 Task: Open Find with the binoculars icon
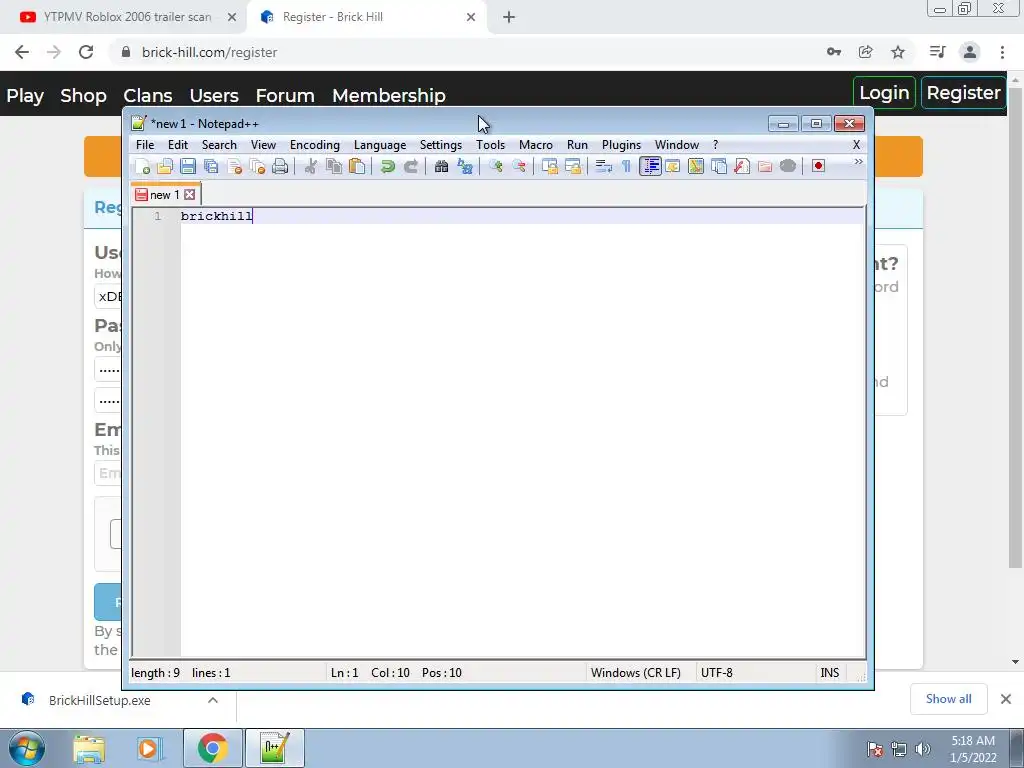441,166
